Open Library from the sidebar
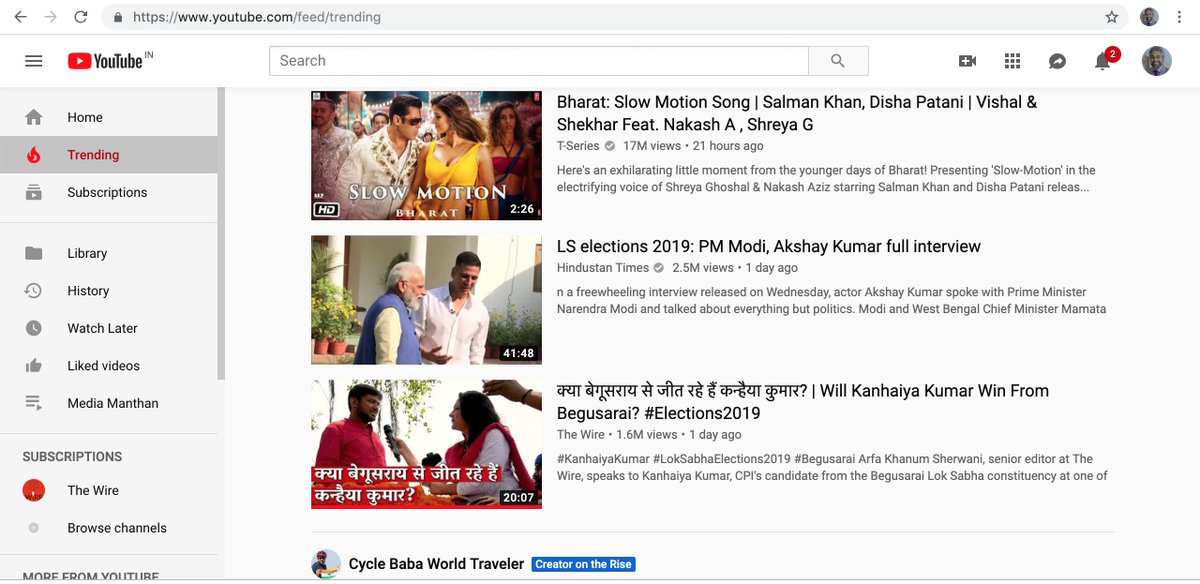Image resolution: width=1200 pixels, height=584 pixels. [108, 253]
